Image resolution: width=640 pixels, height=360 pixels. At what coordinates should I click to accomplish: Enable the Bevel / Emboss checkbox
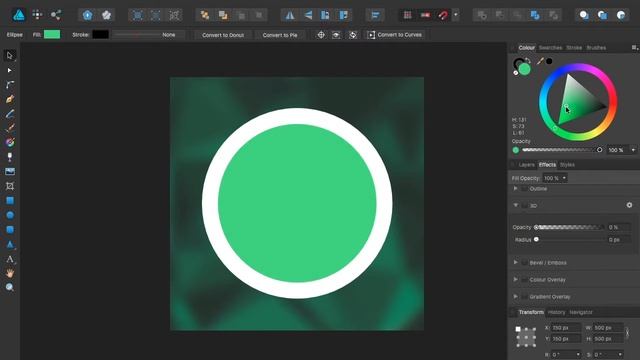click(524, 263)
